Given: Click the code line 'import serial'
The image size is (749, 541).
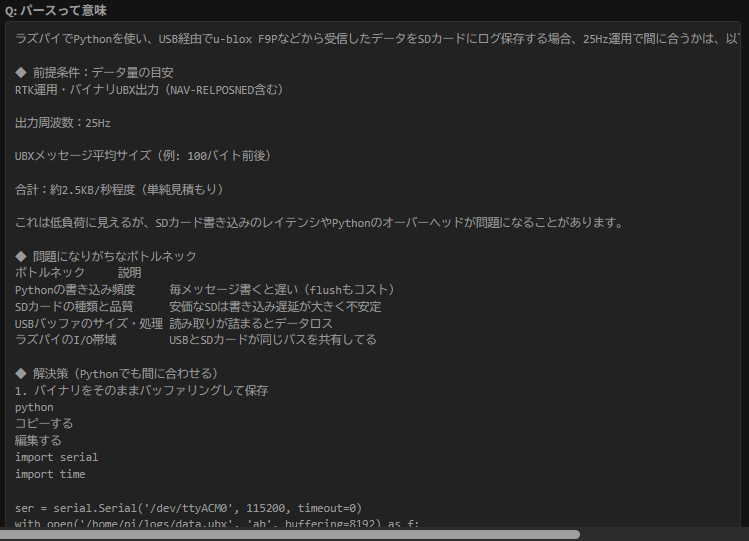Looking at the screenshot, I should (x=56, y=457).
